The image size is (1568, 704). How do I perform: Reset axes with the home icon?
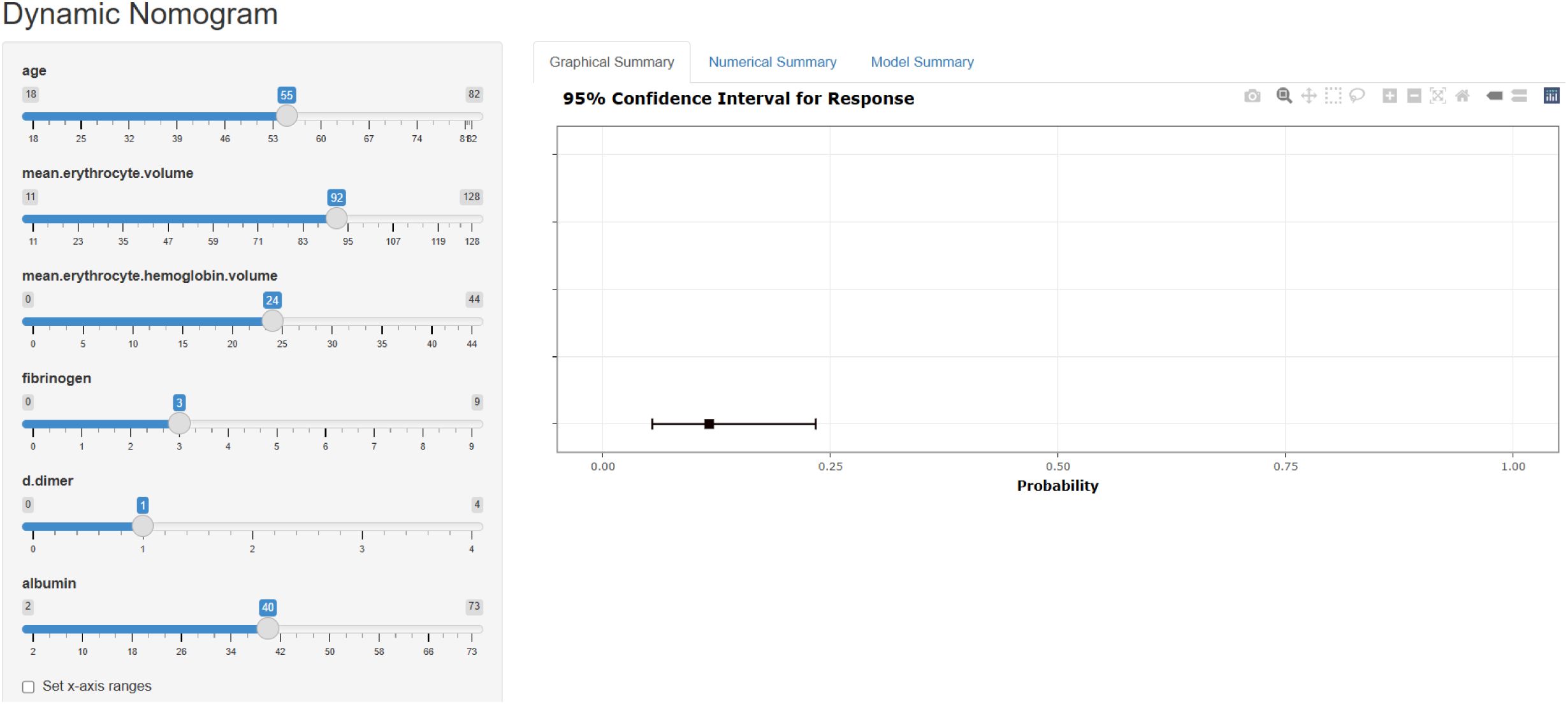coord(1462,96)
